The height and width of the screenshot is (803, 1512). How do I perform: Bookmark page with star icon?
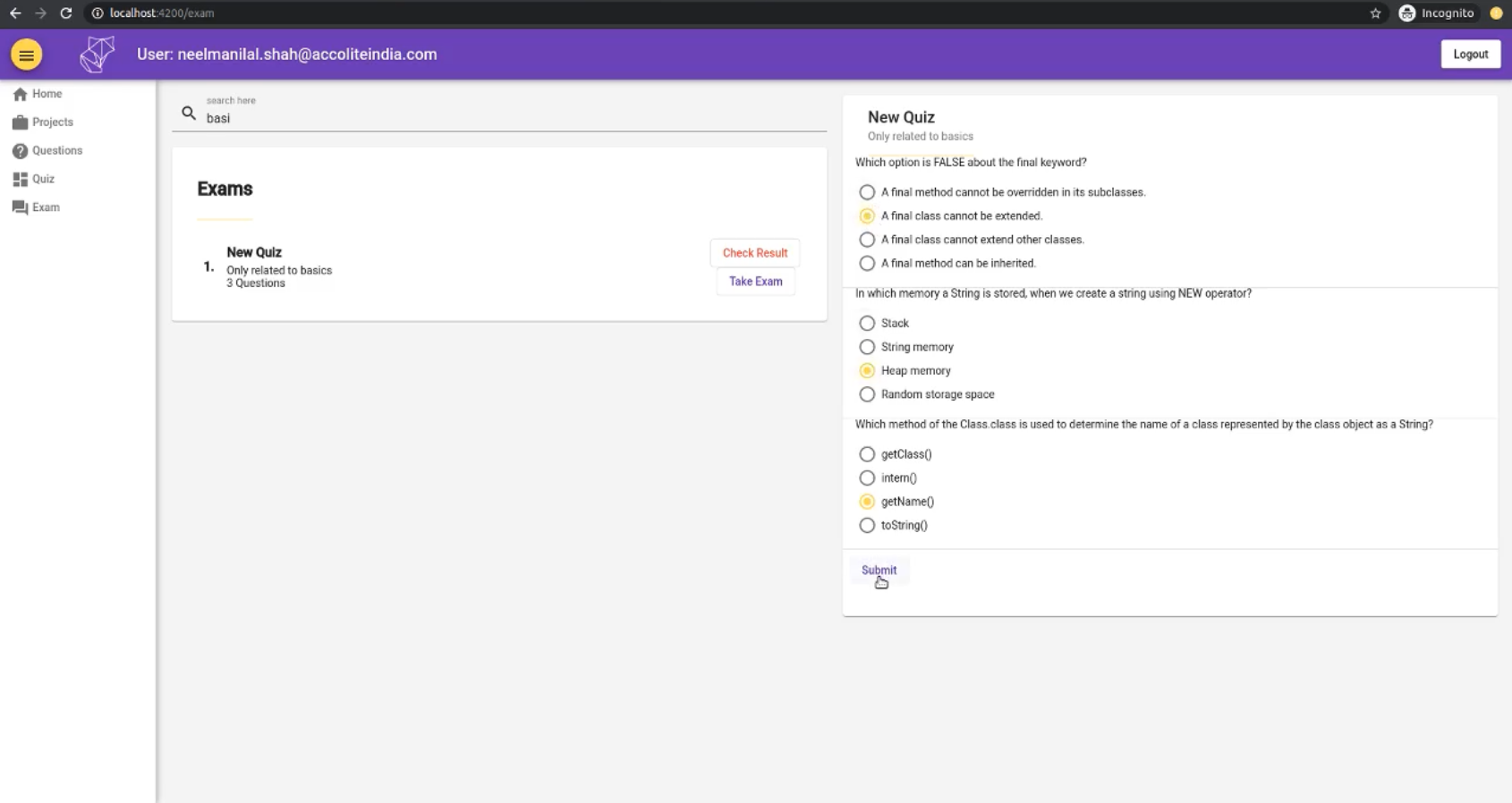pos(1376,13)
